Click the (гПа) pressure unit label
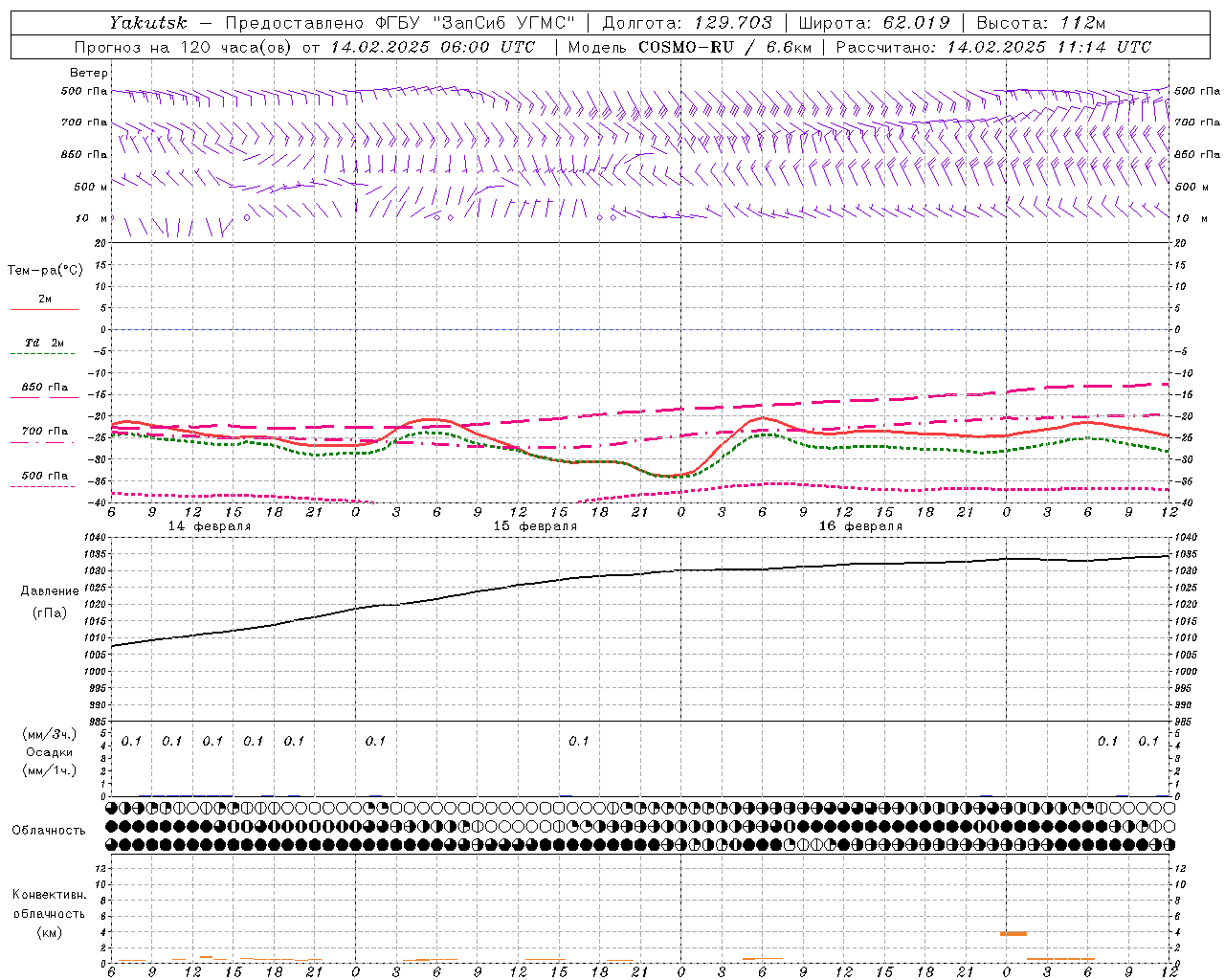The height and width of the screenshot is (980, 1225). 50,613
